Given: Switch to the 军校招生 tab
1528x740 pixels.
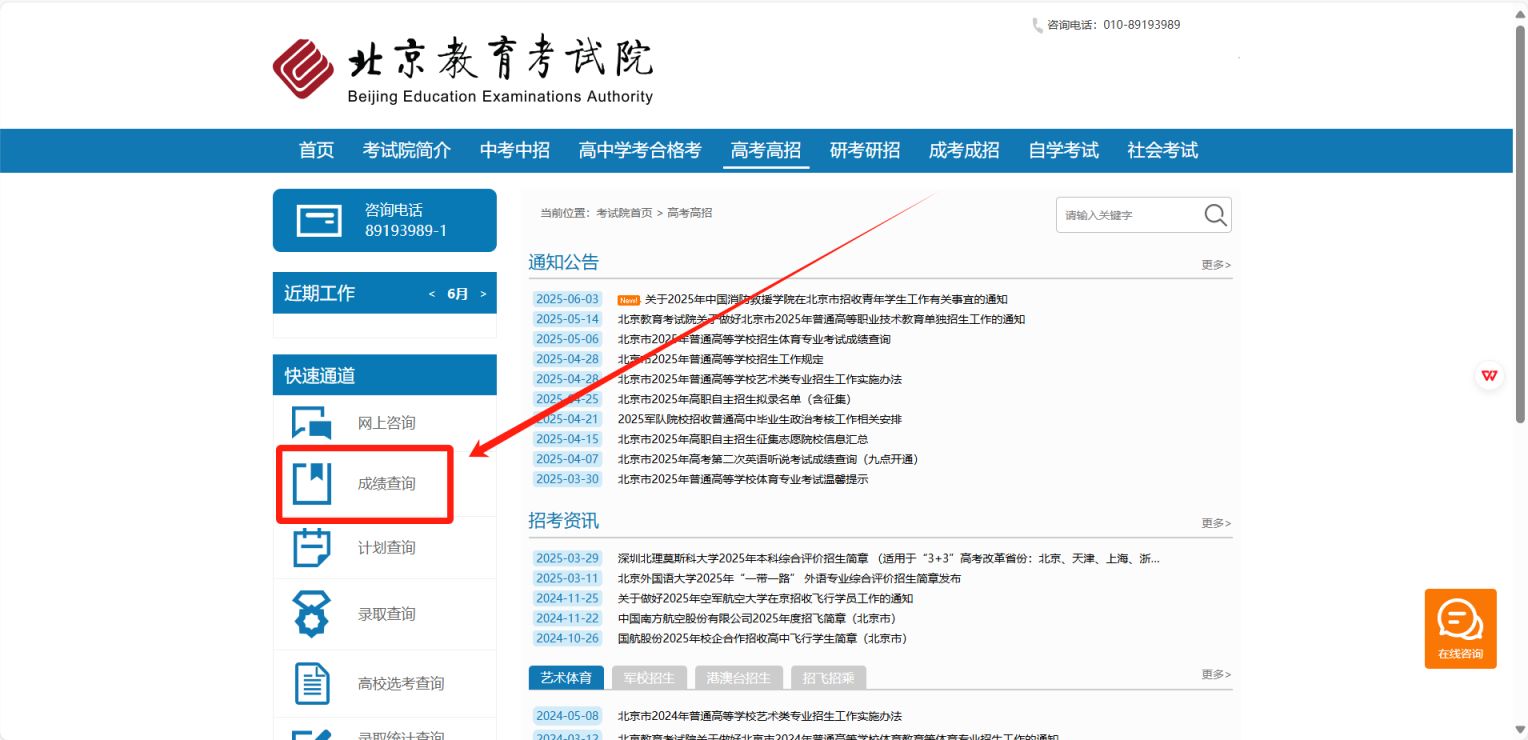Looking at the screenshot, I should pyautogui.click(x=649, y=678).
